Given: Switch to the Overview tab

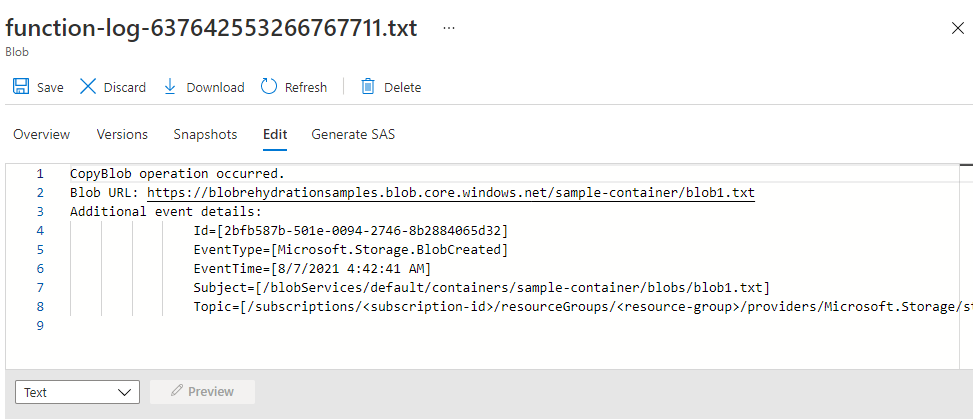Looking at the screenshot, I should pyautogui.click(x=41, y=134).
